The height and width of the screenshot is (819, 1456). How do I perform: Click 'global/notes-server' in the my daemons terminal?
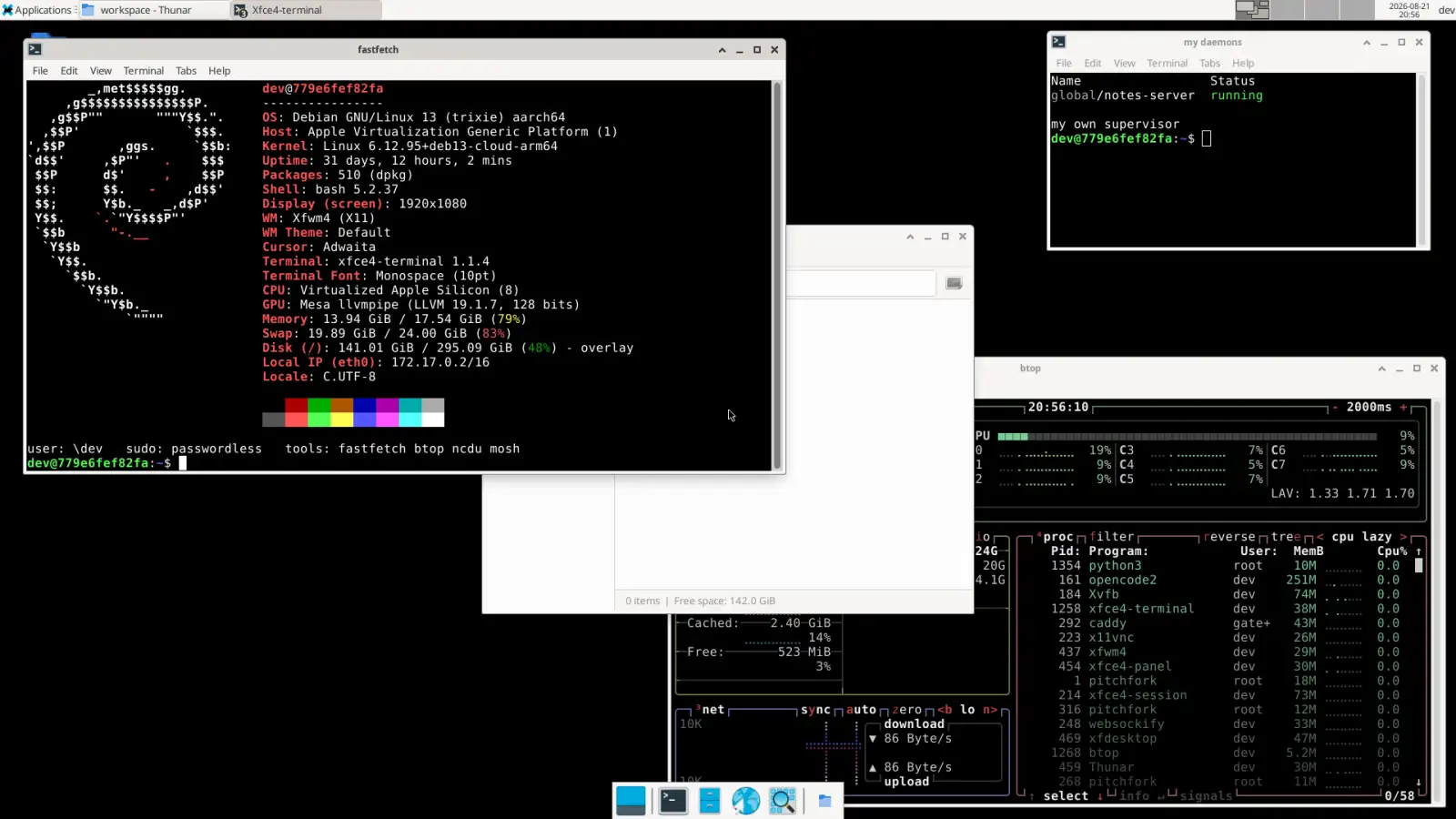(1123, 96)
